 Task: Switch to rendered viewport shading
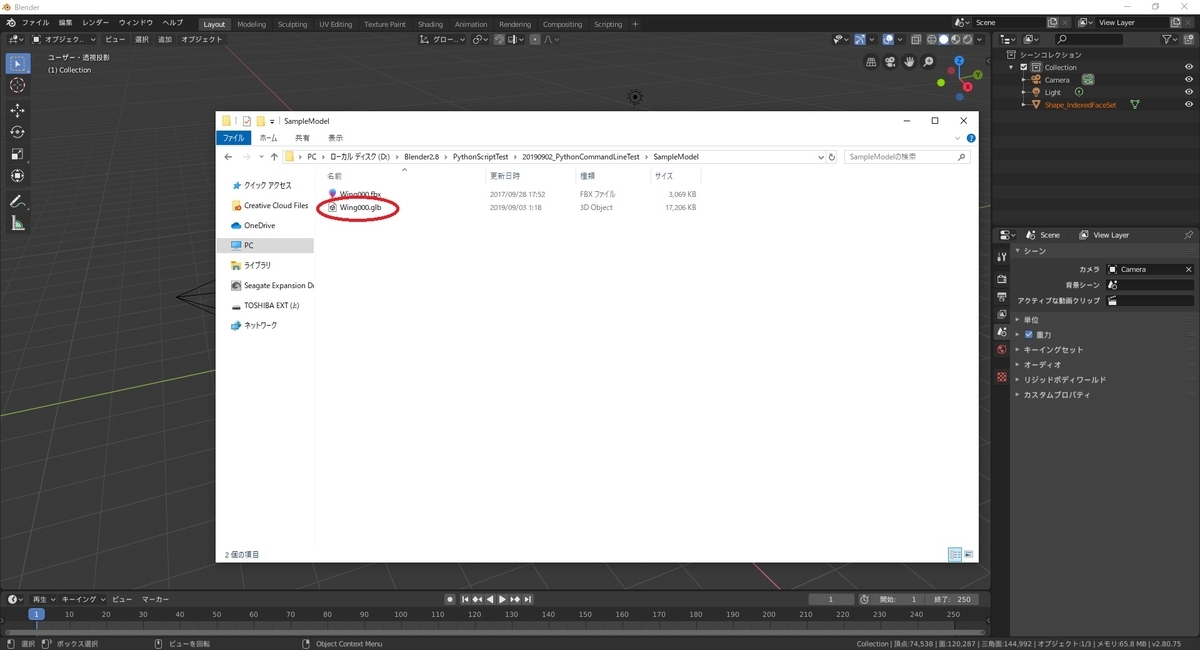[x=968, y=39]
